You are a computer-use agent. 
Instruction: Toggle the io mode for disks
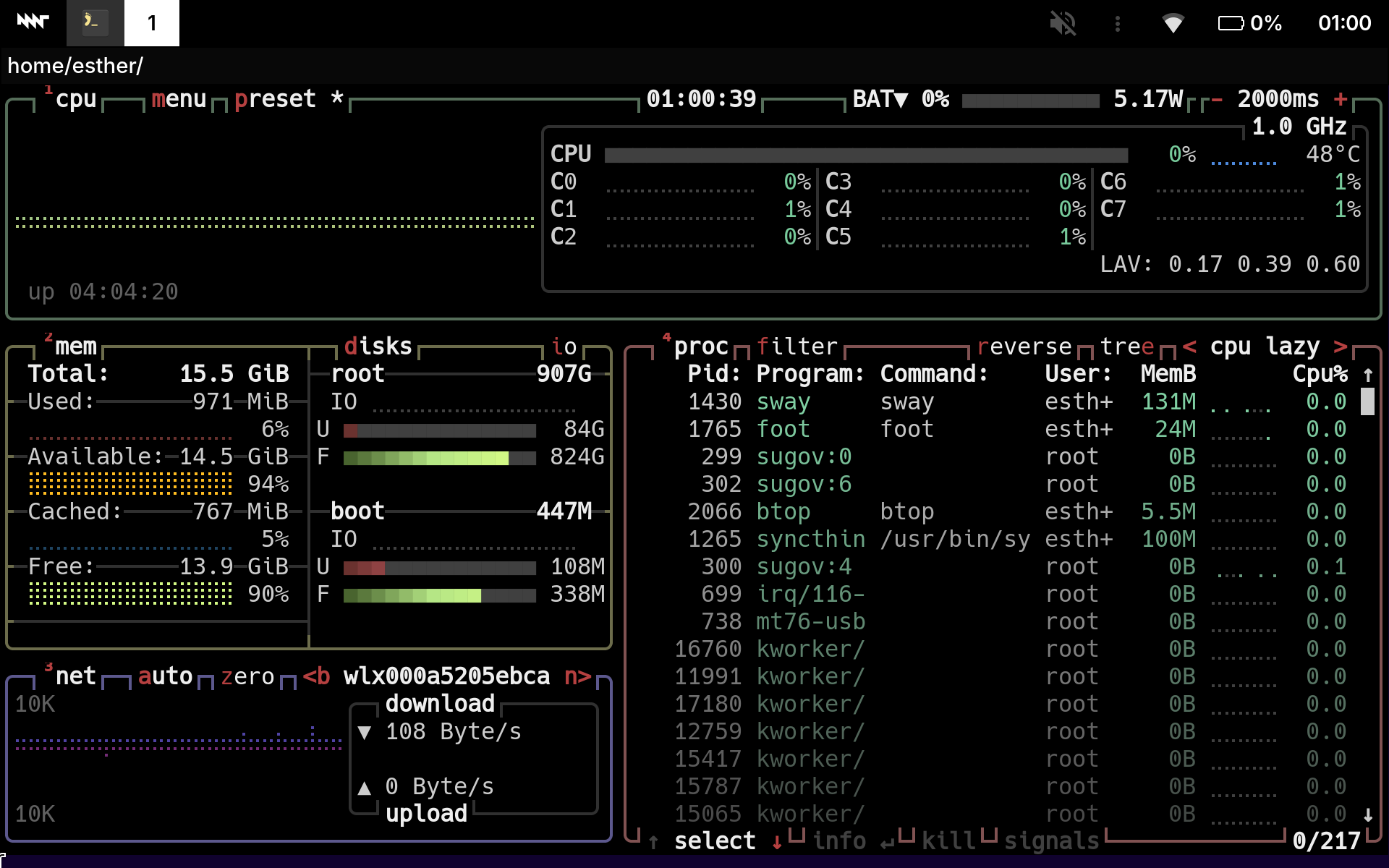point(564,346)
